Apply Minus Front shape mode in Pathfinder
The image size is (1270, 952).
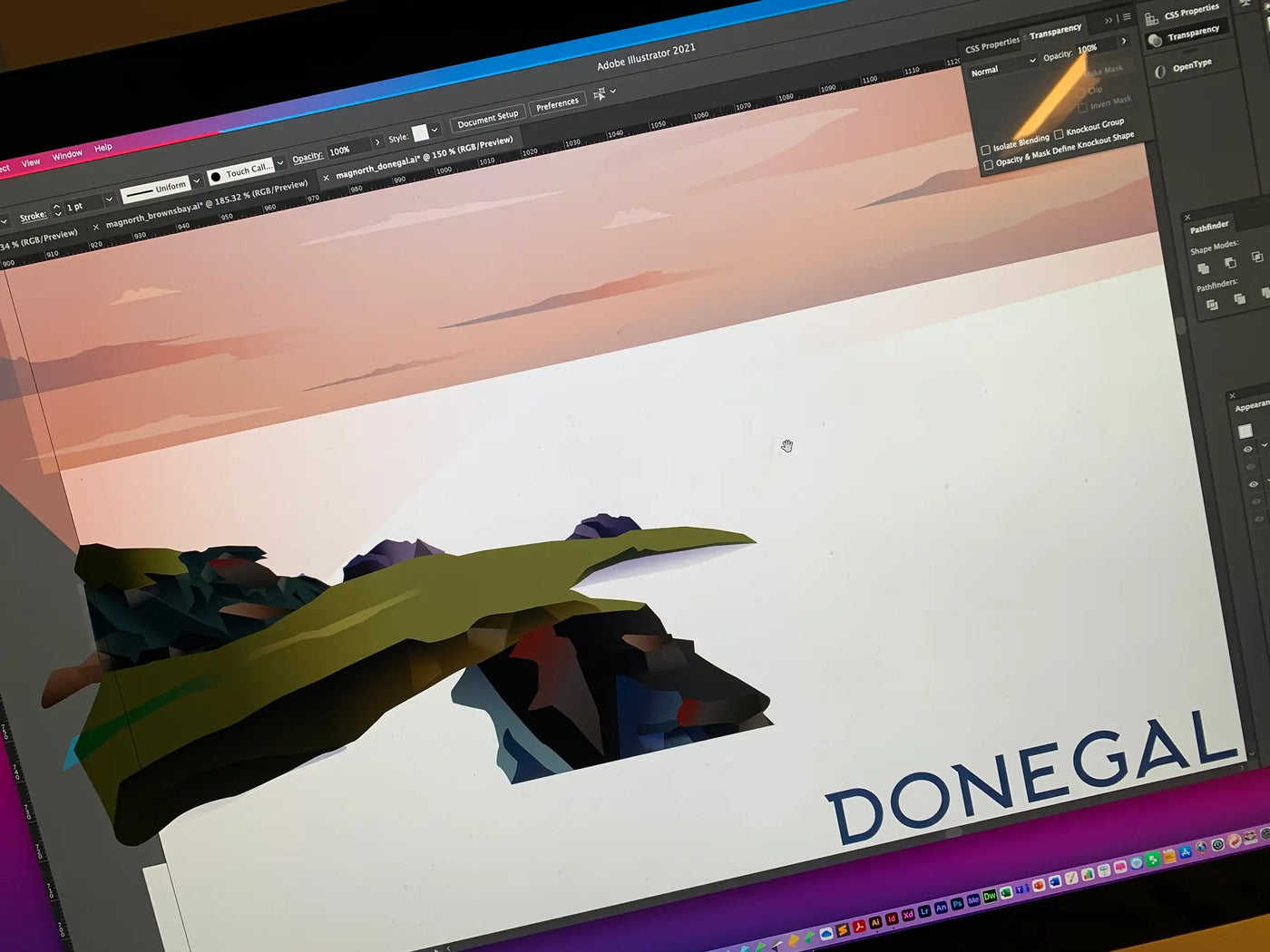pos(1230,263)
